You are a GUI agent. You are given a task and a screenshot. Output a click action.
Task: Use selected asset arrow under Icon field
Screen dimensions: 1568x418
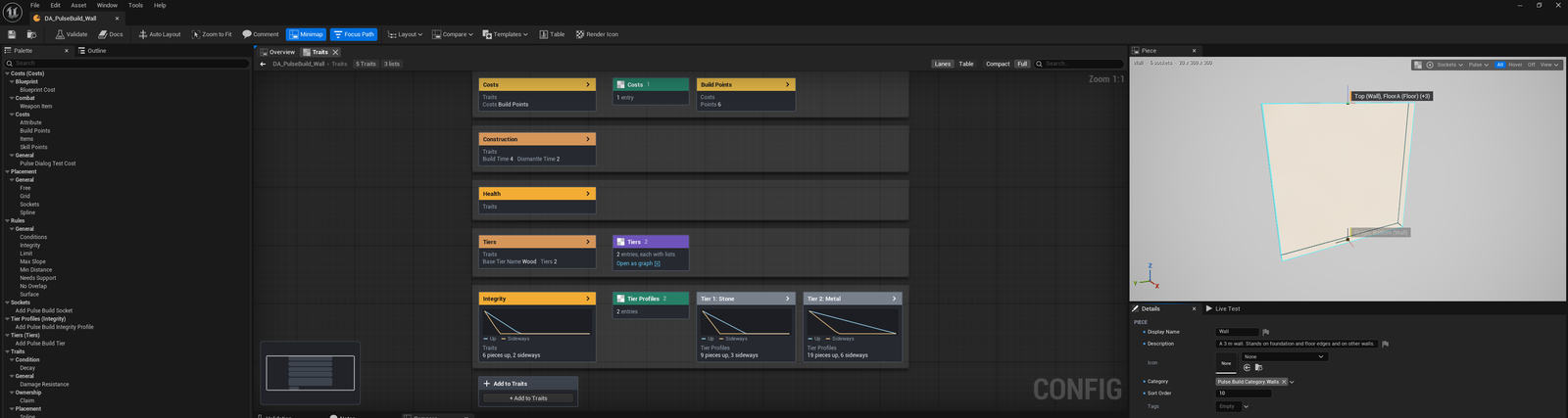1248,367
